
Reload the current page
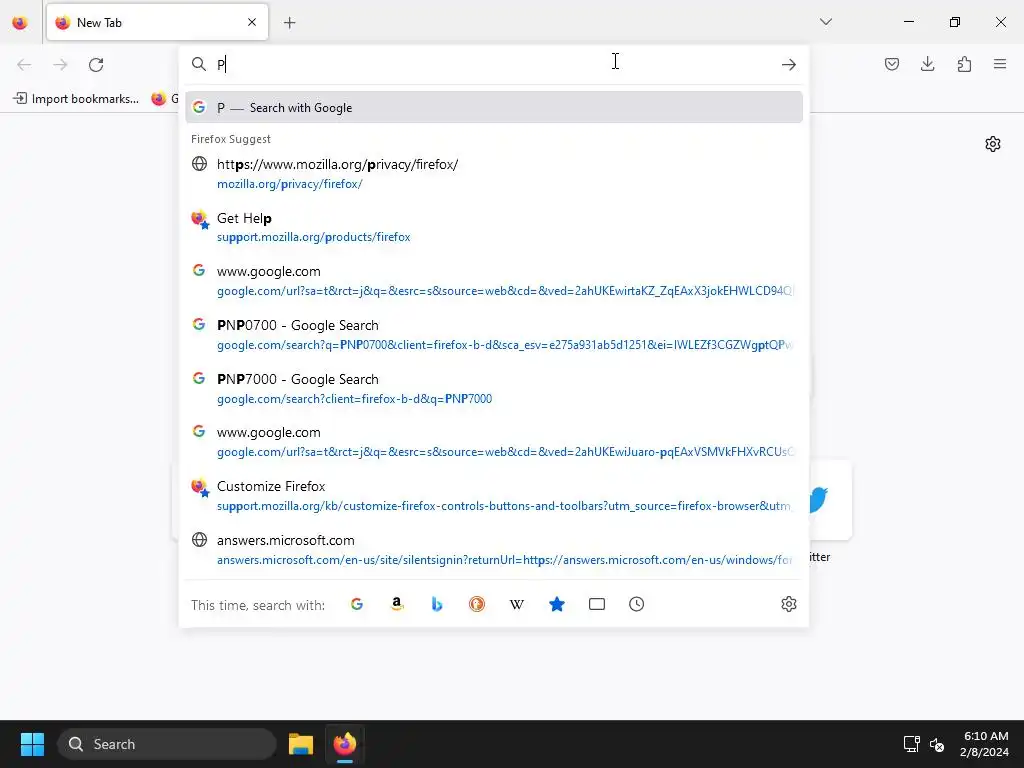96,65
